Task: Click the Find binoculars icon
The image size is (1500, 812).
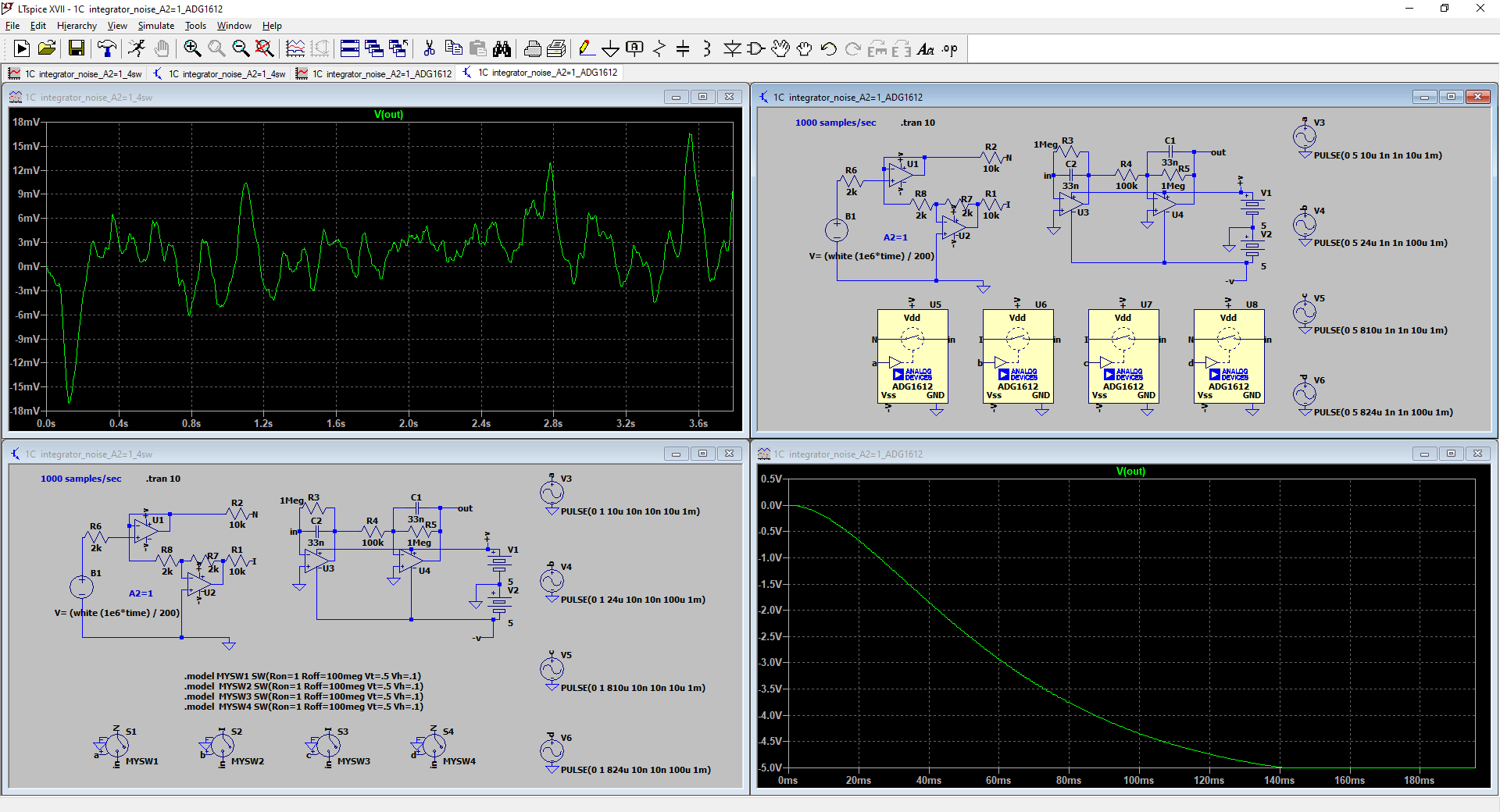Action: (502, 49)
